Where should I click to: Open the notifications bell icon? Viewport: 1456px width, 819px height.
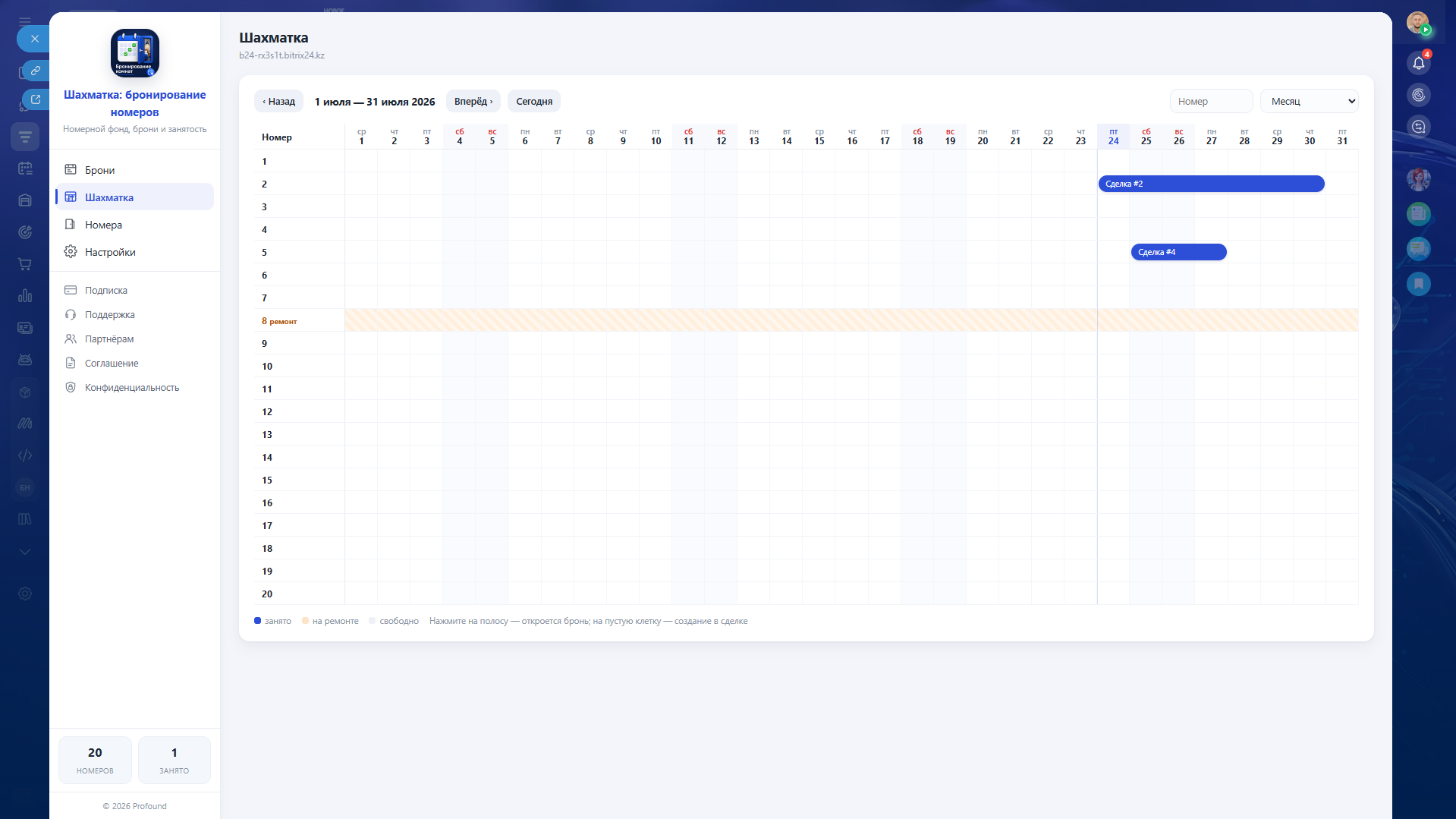[x=1418, y=63]
